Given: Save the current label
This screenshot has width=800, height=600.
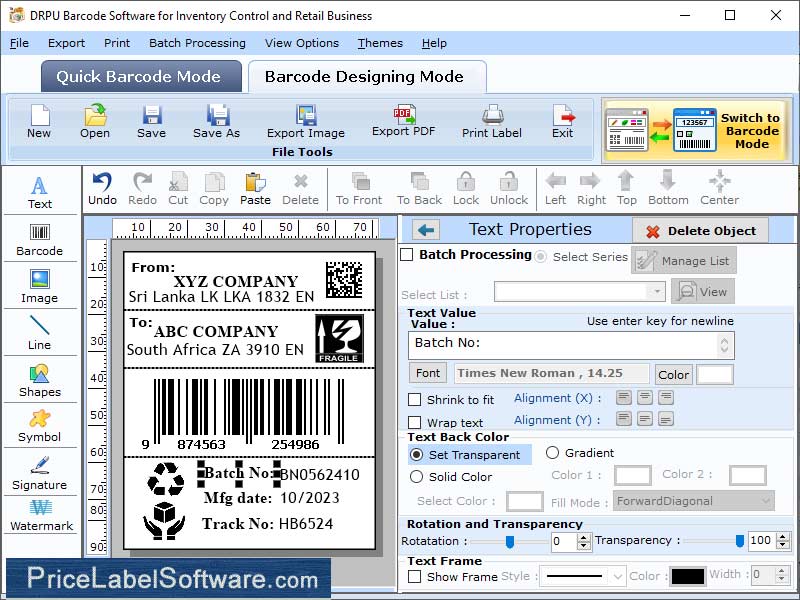Looking at the screenshot, I should [x=152, y=121].
